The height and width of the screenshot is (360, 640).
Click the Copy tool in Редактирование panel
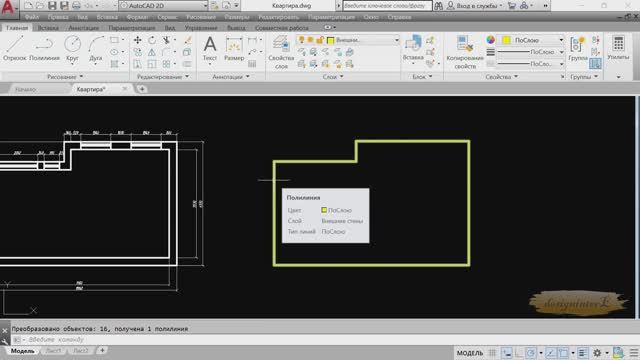click(138, 52)
